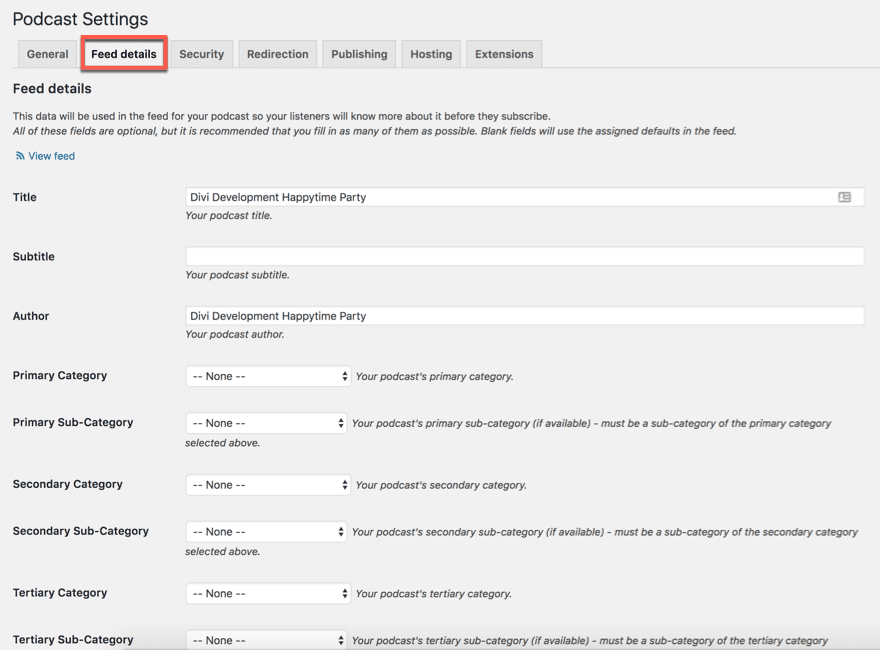This screenshot has height=650, width=880.
Task: Switch to the Redirection tab
Action: [277, 53]
